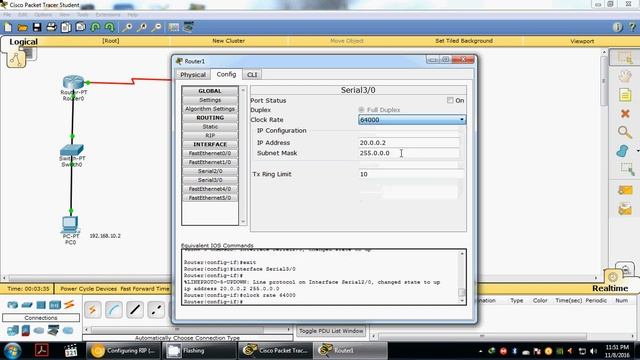Open file using the folder icon
The width and height of the screenshot is (640, 360).
tap(22, 27)
